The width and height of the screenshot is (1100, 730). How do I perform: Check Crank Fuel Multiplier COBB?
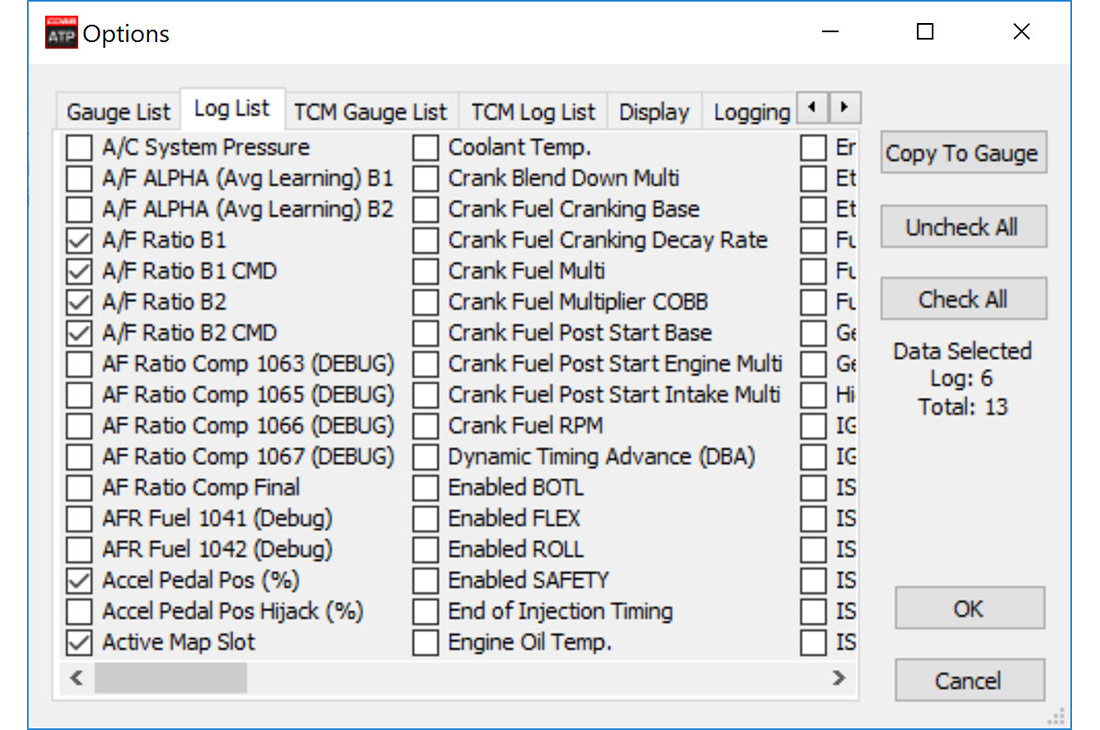pos(425,302)
